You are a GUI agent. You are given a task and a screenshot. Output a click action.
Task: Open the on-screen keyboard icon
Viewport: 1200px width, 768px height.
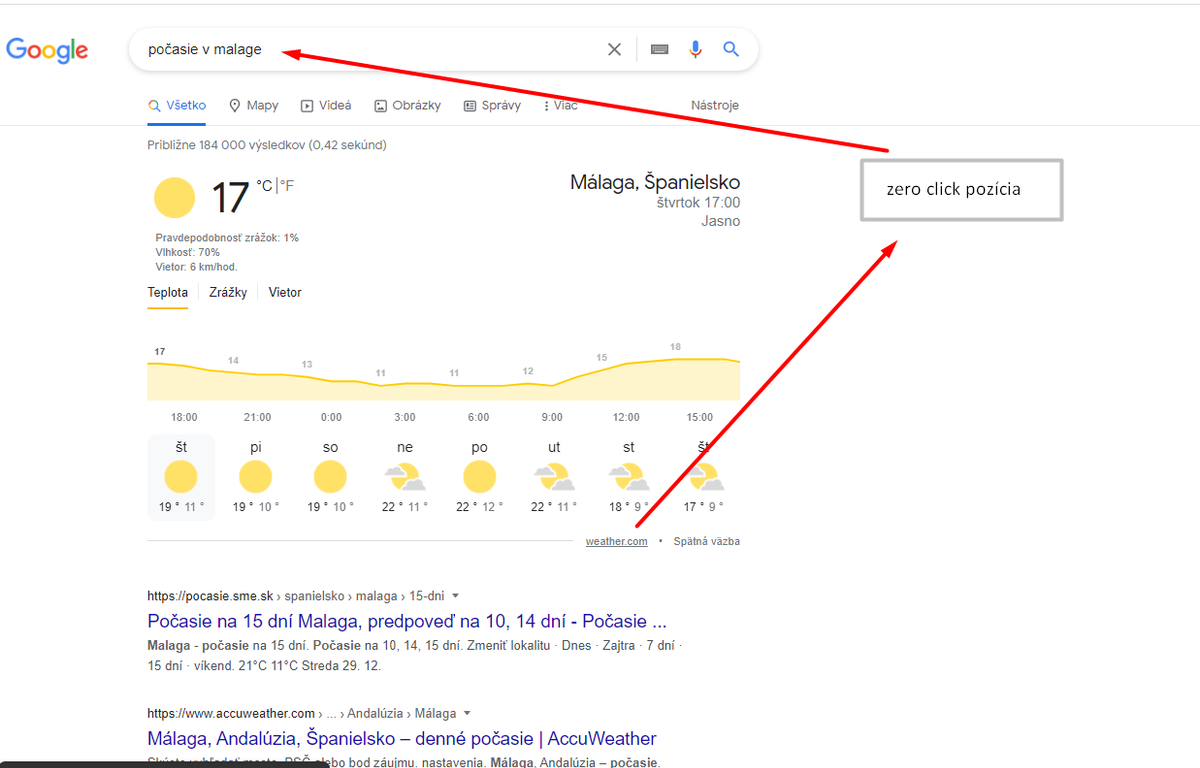point(660,49)
